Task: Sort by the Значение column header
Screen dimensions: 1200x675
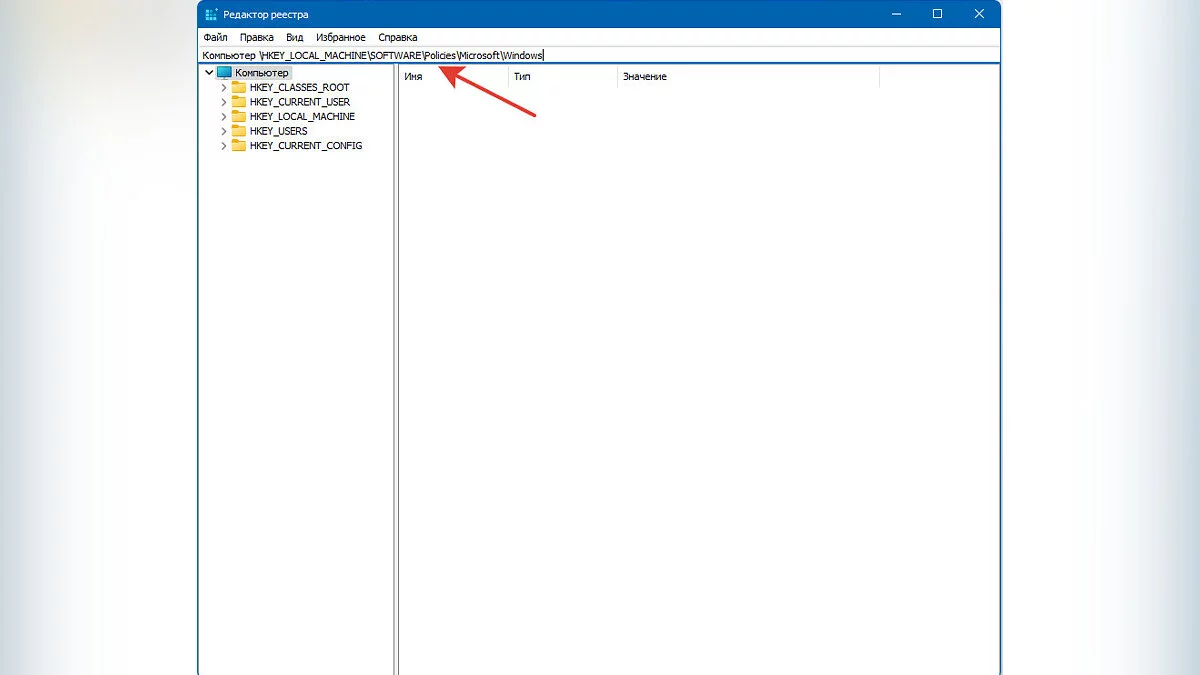Action: (748, 77)
